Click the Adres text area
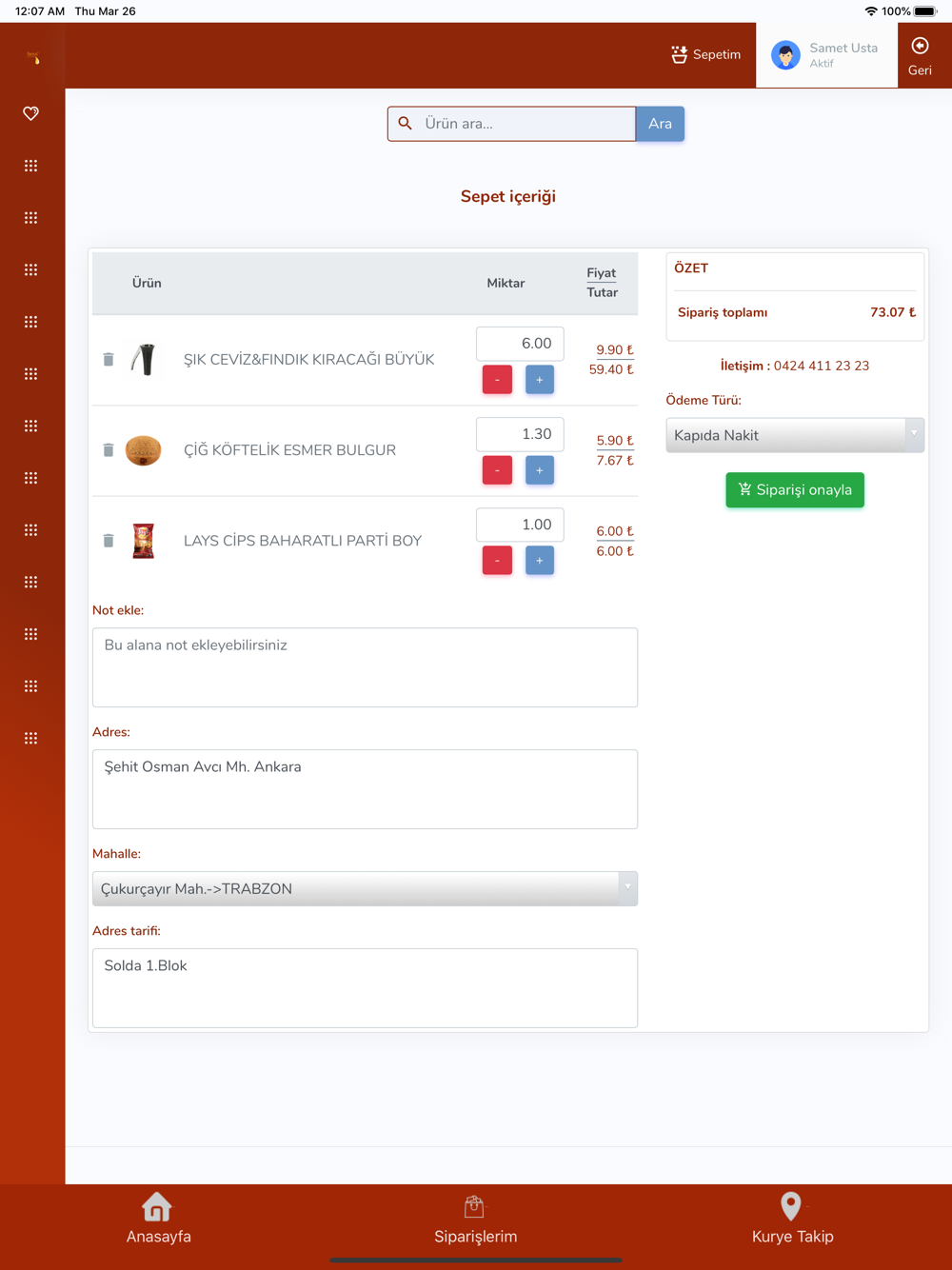Screen dimensions: 952x1270 pos(365,789)
